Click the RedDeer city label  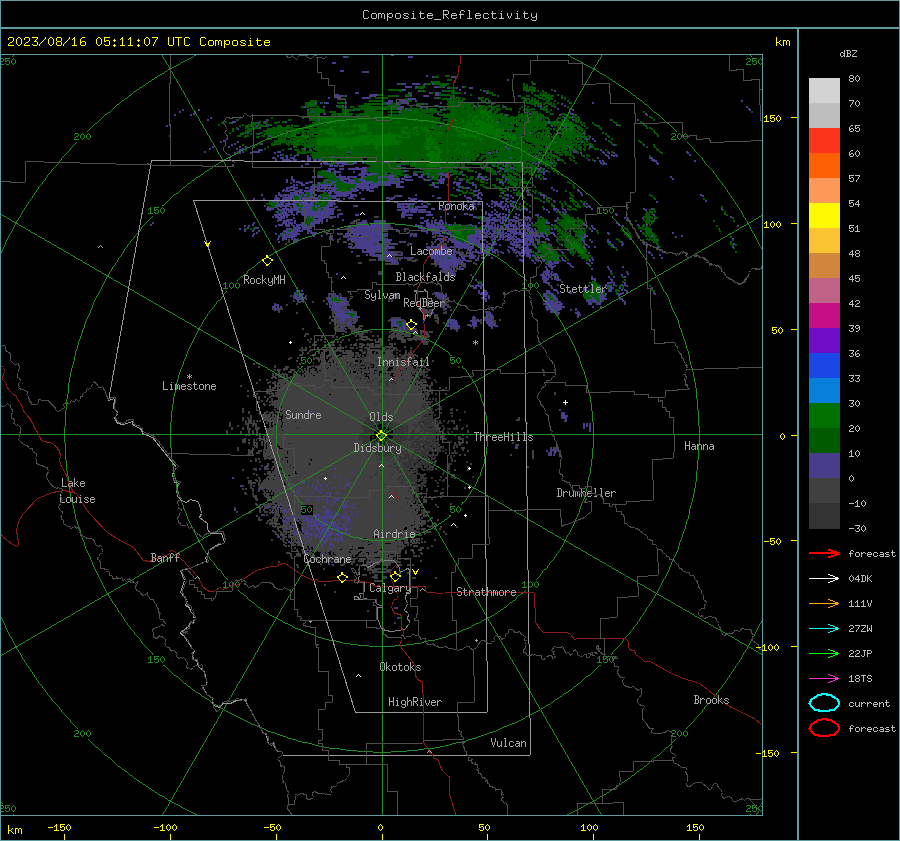click(424, 303)
